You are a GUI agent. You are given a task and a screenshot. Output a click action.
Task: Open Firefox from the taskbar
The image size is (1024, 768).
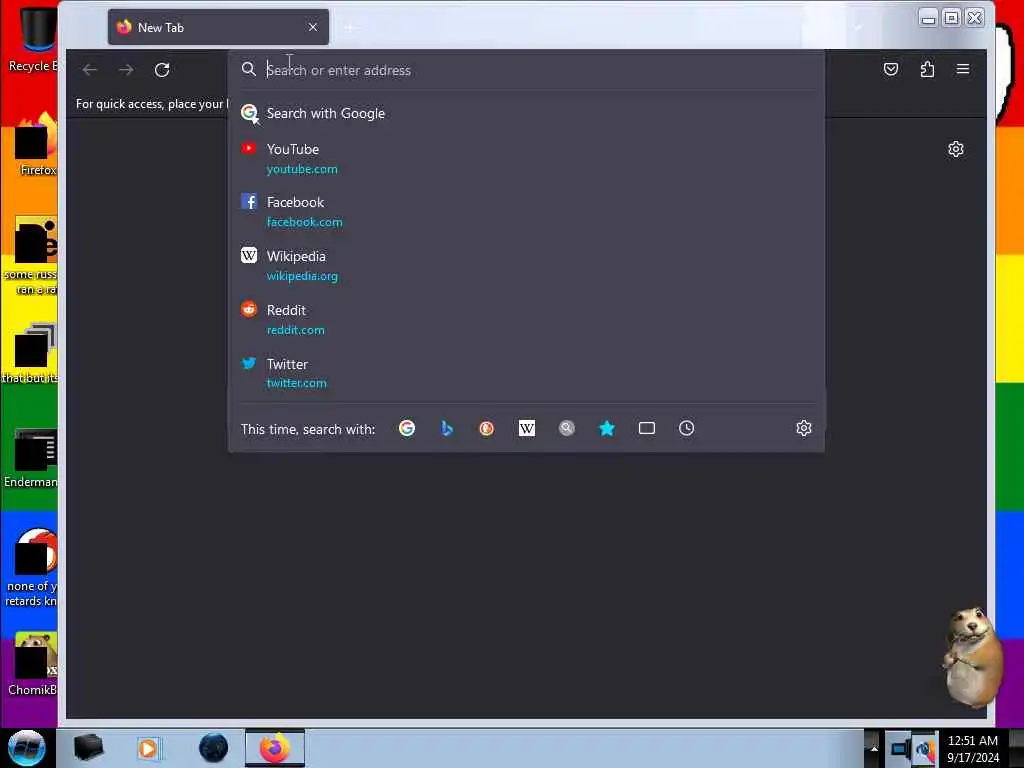tap(275, 748)
